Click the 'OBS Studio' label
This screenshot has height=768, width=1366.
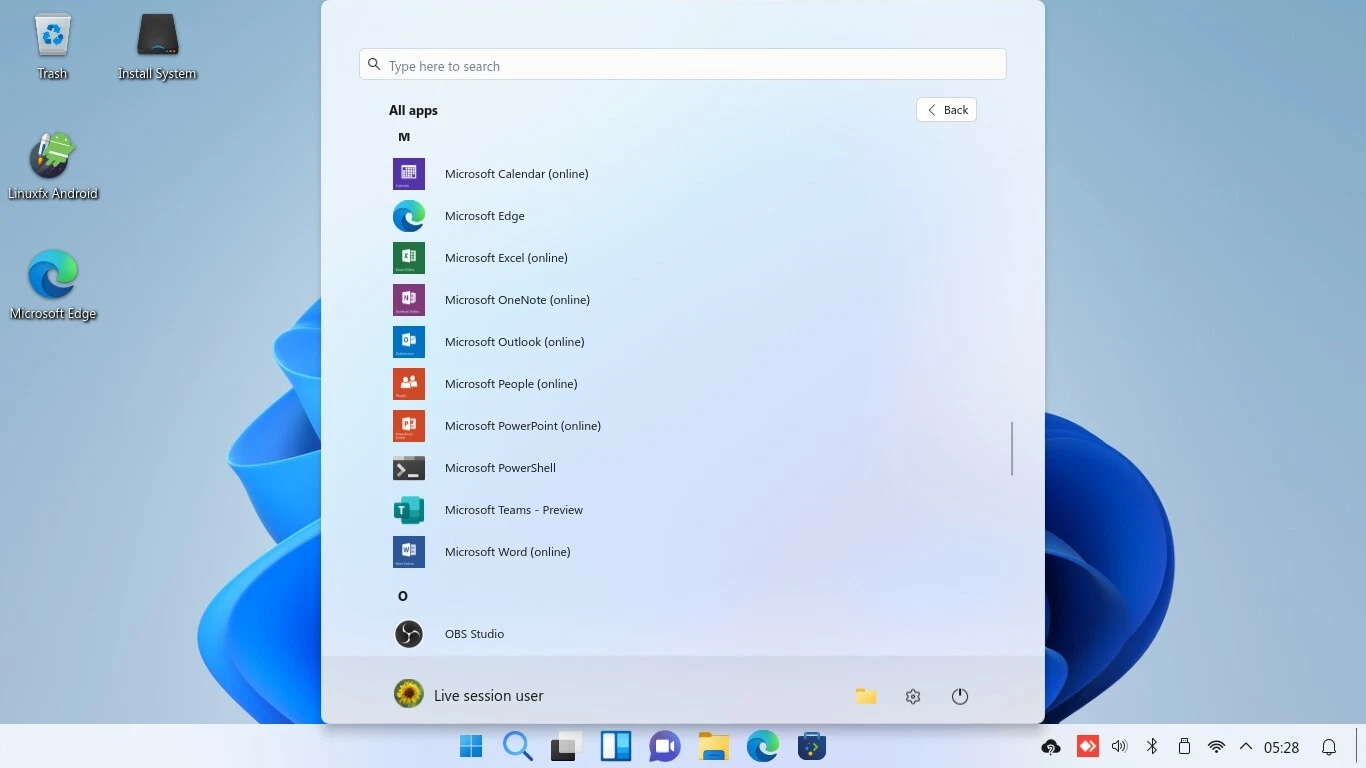coord(474,634)
